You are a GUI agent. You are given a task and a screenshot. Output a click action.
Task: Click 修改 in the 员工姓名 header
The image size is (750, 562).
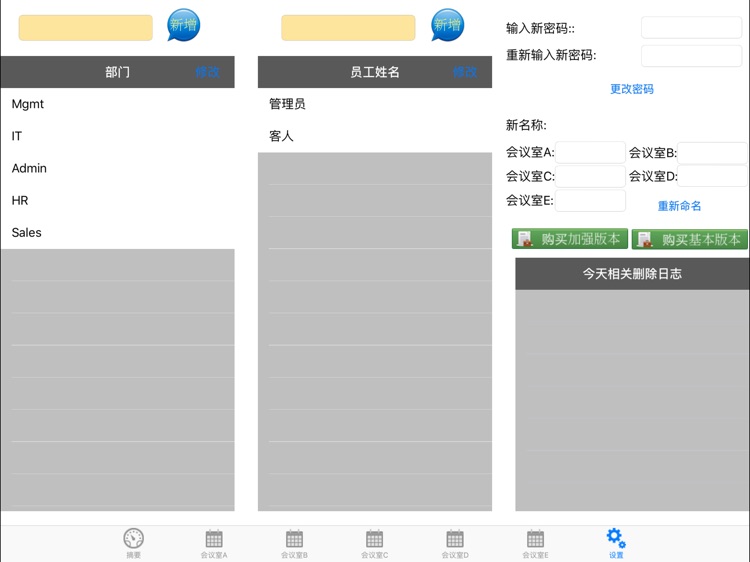(465, 72)
